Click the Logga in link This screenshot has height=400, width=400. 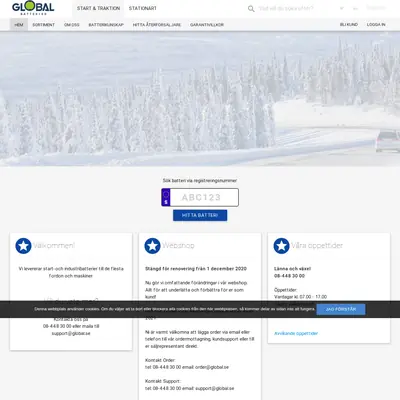click(x=376, y=24)
